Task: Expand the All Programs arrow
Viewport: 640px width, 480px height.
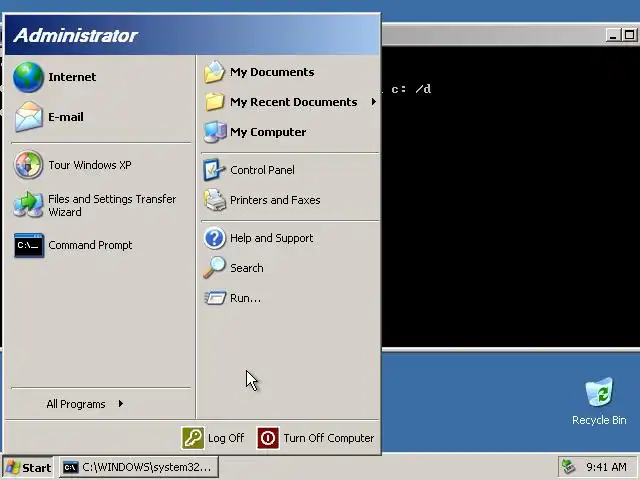Action: pos(121,404)
